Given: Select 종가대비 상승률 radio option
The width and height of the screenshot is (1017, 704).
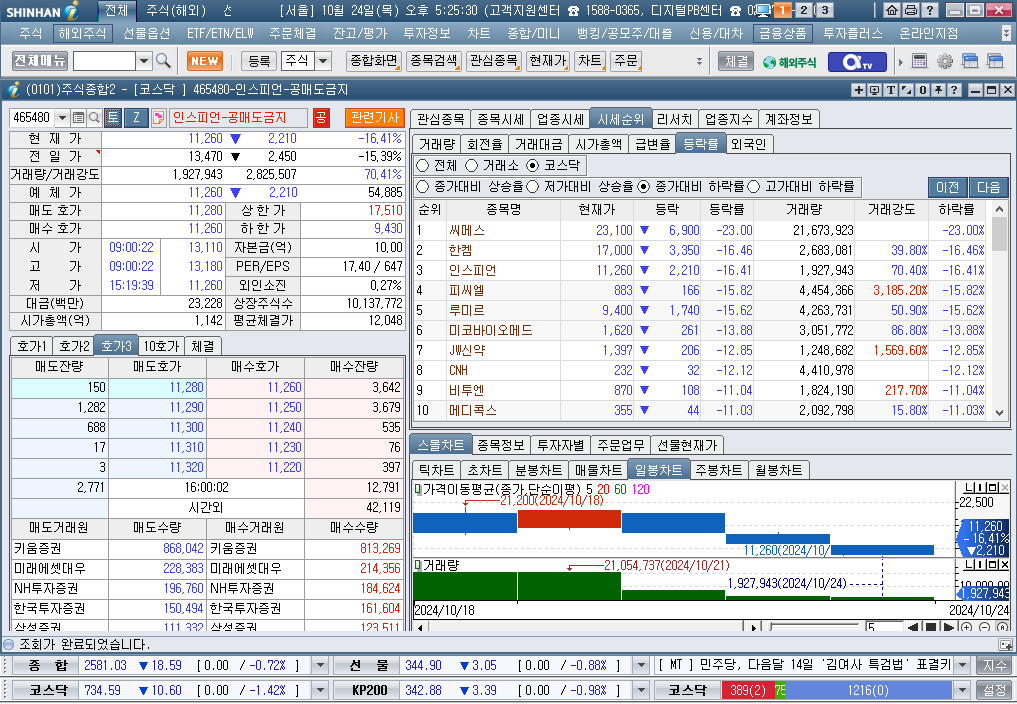Looking at the screenshot, I should [423, 187].
